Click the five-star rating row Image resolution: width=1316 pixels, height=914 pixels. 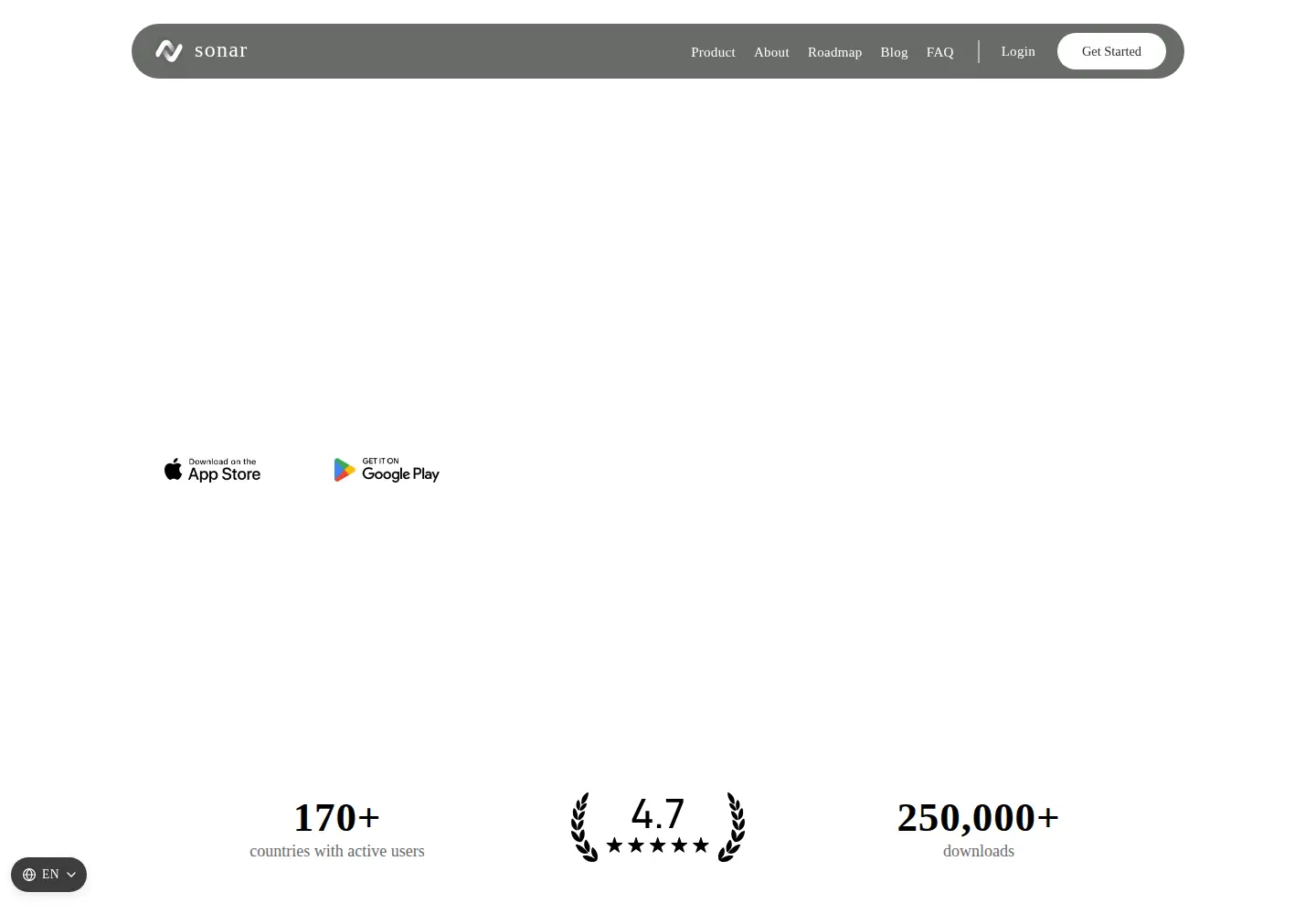click(658, 845)
